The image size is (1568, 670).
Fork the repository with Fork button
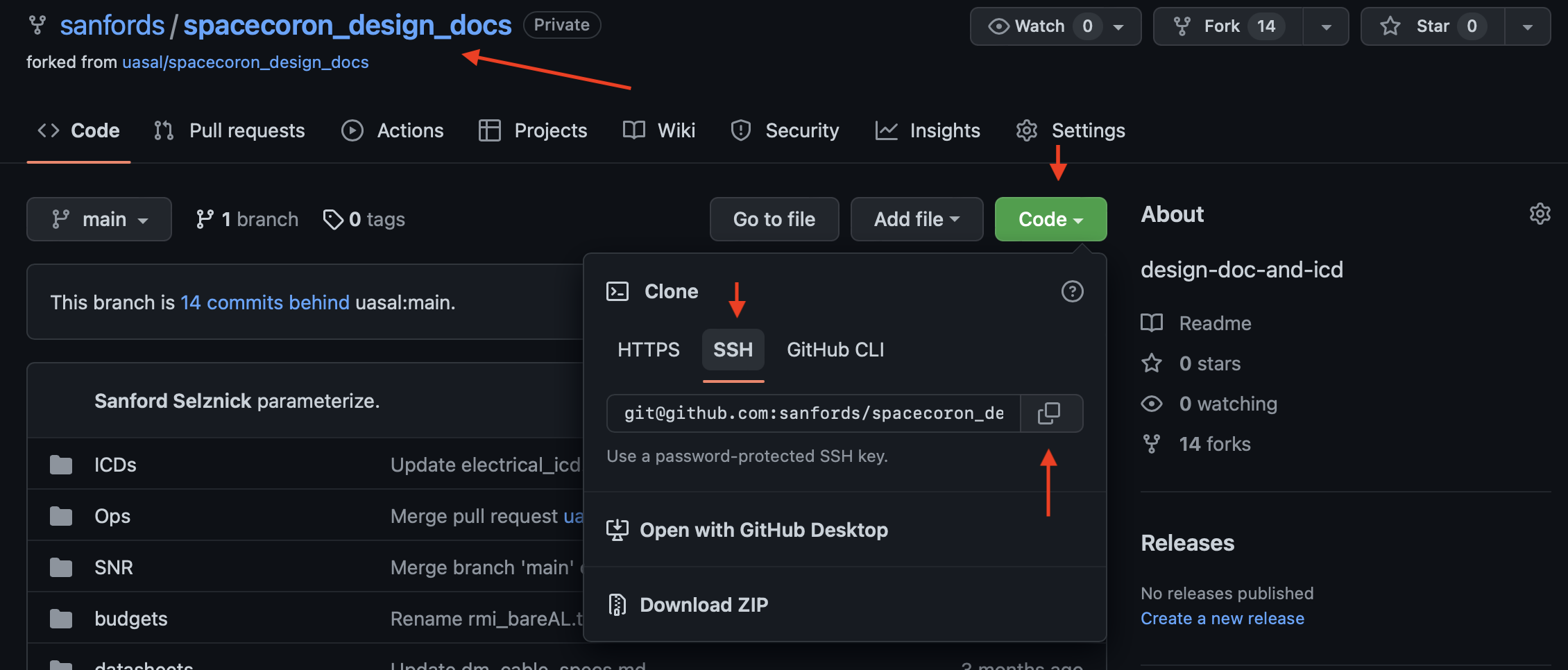tap(1228, 26)
